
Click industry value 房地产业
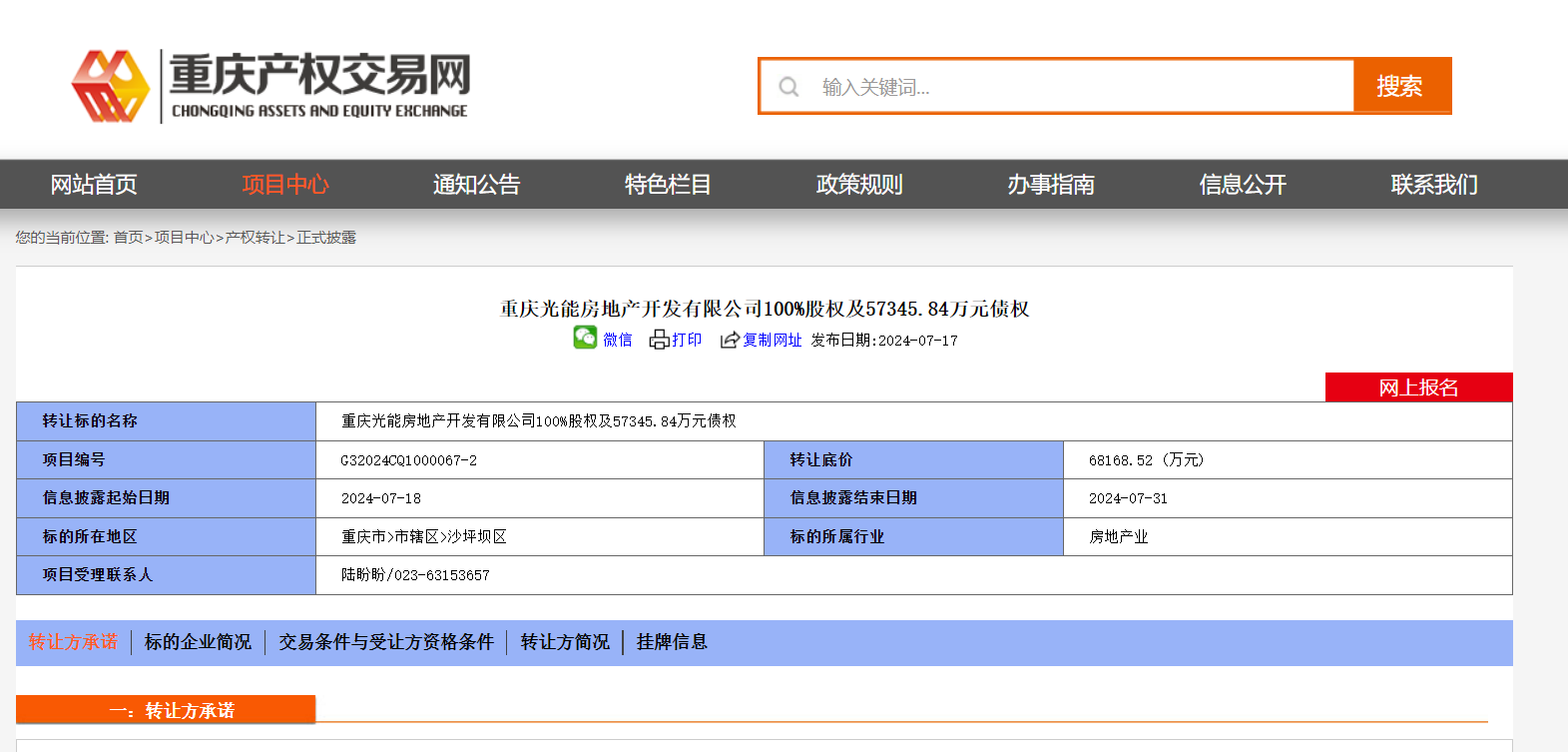point(1119,537)
